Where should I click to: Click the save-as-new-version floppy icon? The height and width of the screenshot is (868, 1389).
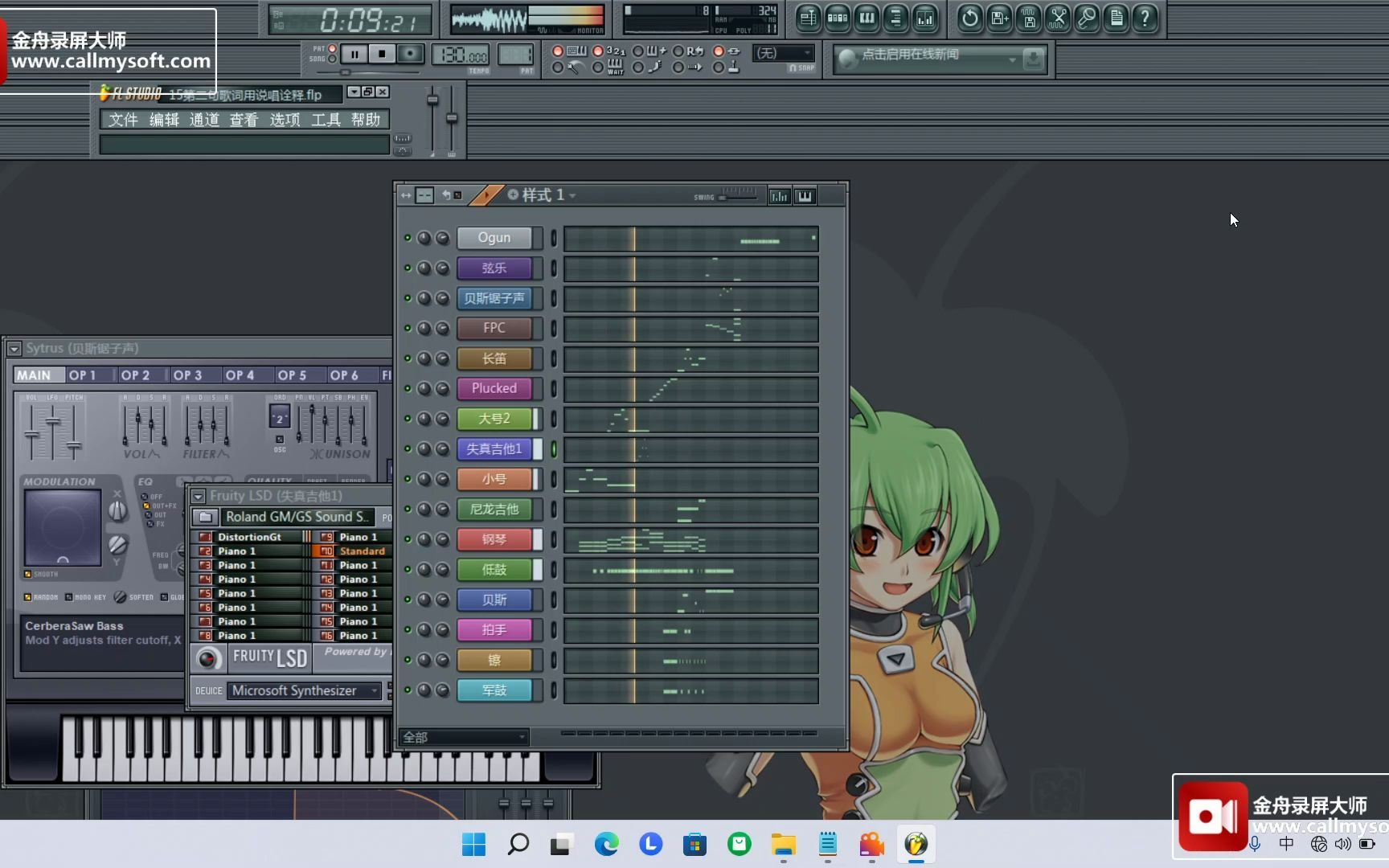coord(998,18)
